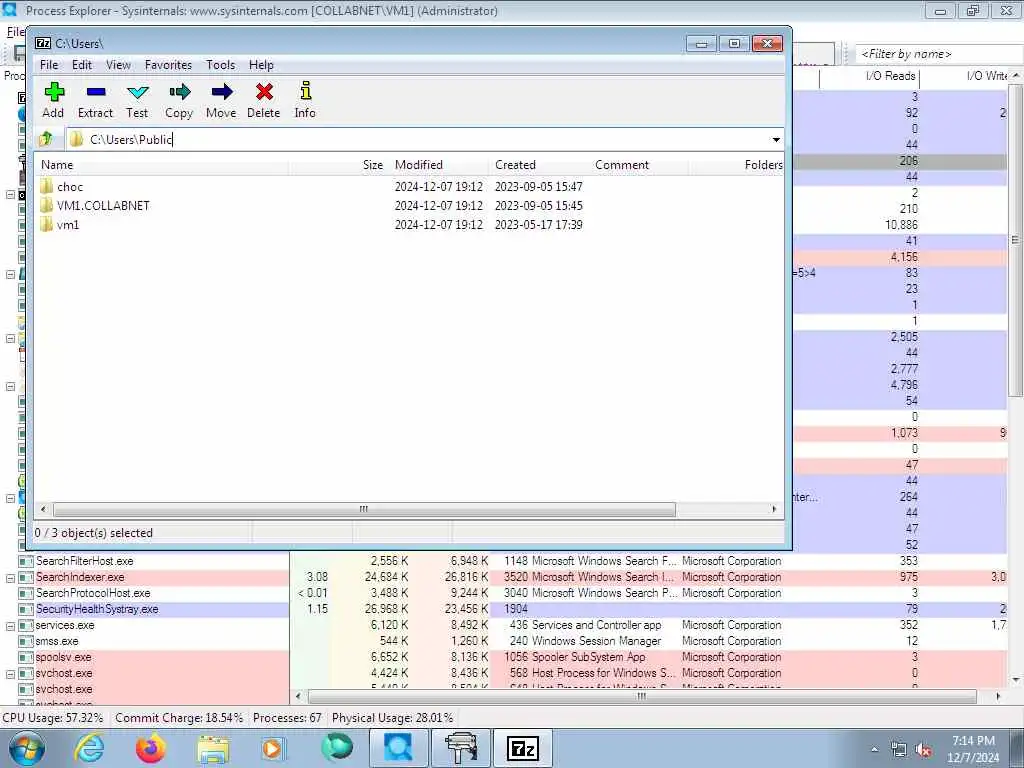Click the Filter by name box
Image resolution: width=1024 pixels, height=768 pixels.
pos(939,54)
